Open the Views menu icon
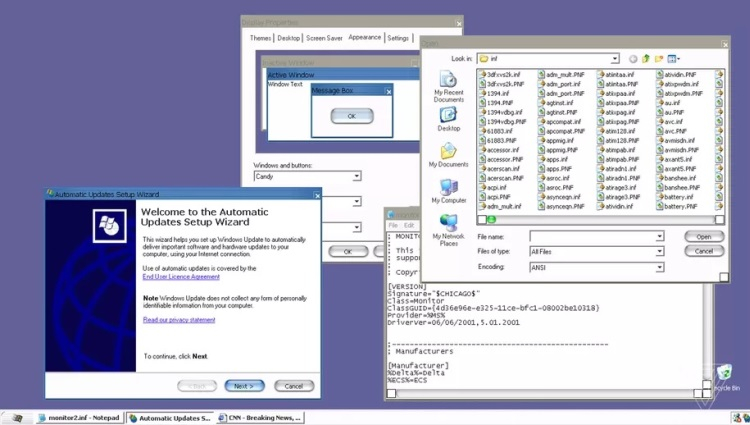 point(673,59)
